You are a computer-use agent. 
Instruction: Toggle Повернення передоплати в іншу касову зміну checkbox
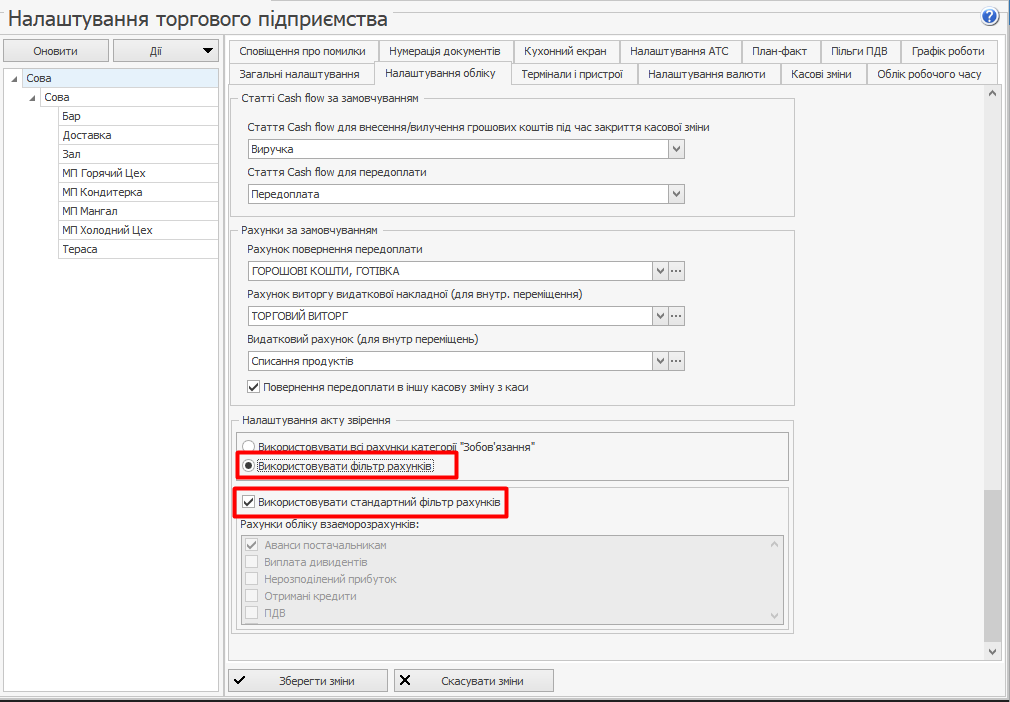tap(253, 387)
